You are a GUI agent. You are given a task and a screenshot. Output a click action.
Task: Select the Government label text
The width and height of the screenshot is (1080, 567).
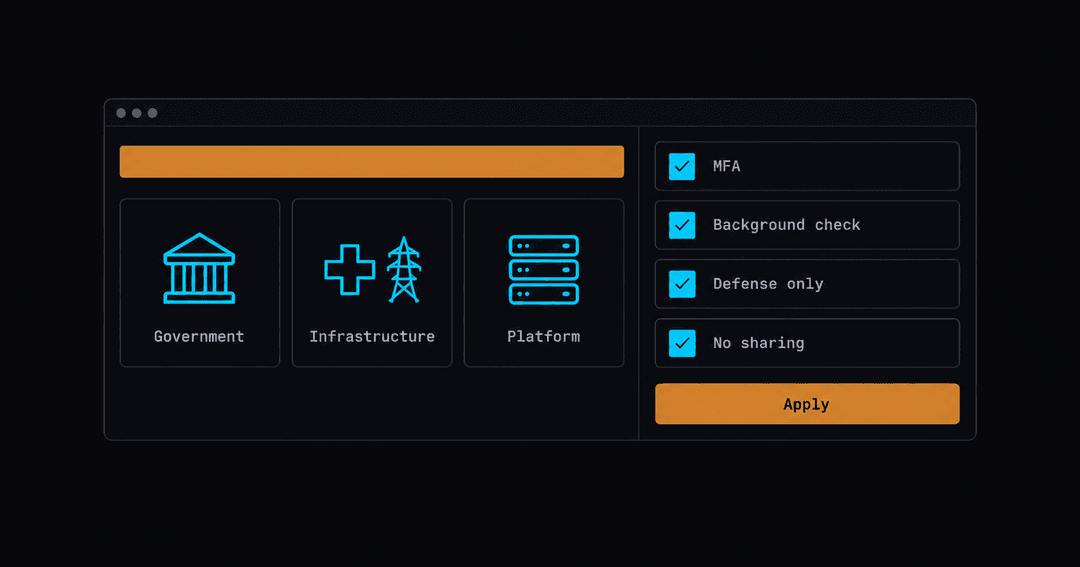point(199,336)
